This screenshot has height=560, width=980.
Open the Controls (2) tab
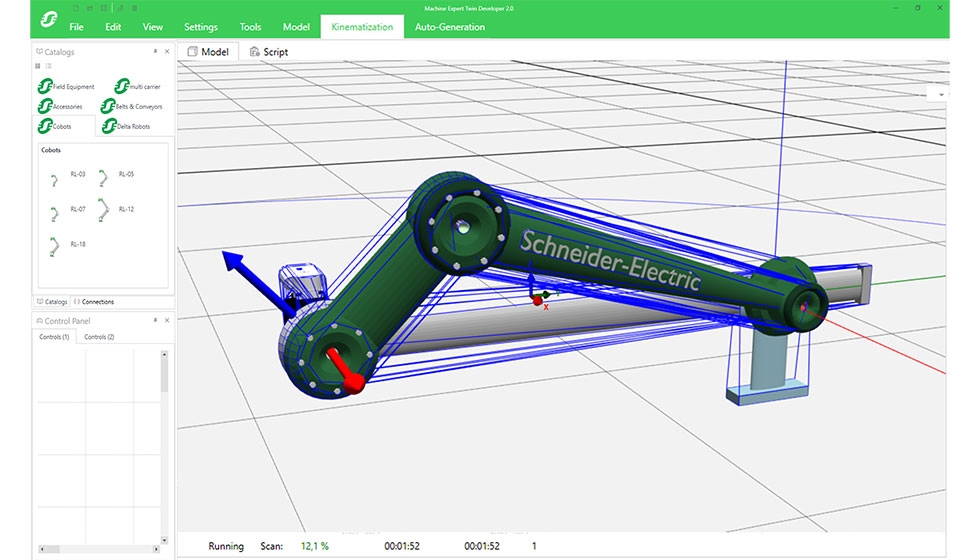(x=99, y=337)
